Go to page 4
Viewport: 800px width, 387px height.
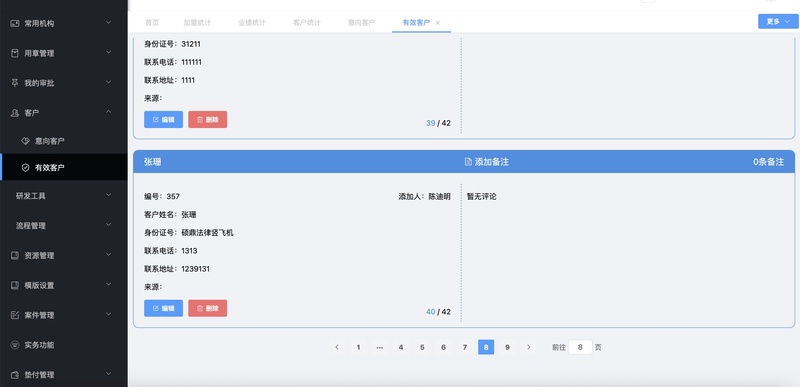click(401, 347)
